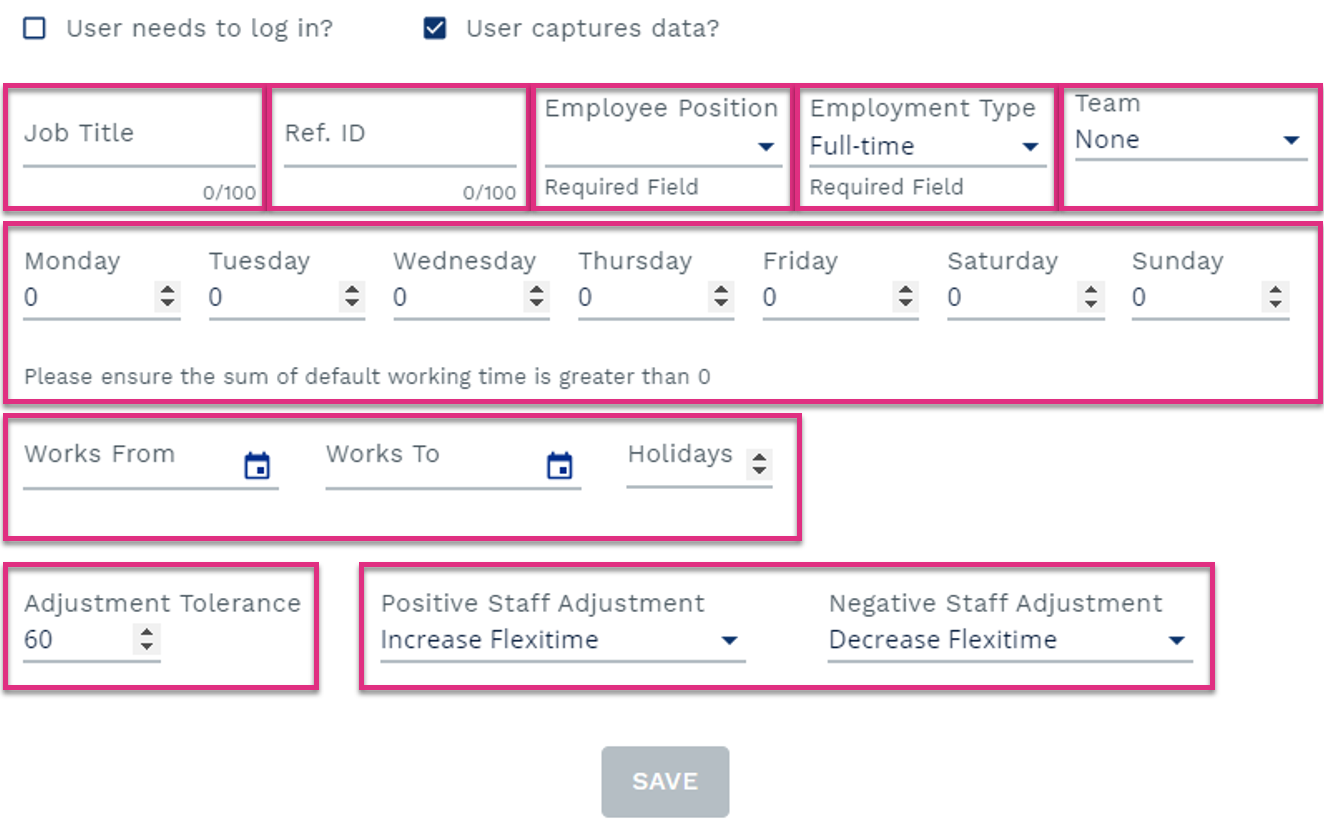
Task: Open the Works To calendar picker
Action: coord(559,466)
